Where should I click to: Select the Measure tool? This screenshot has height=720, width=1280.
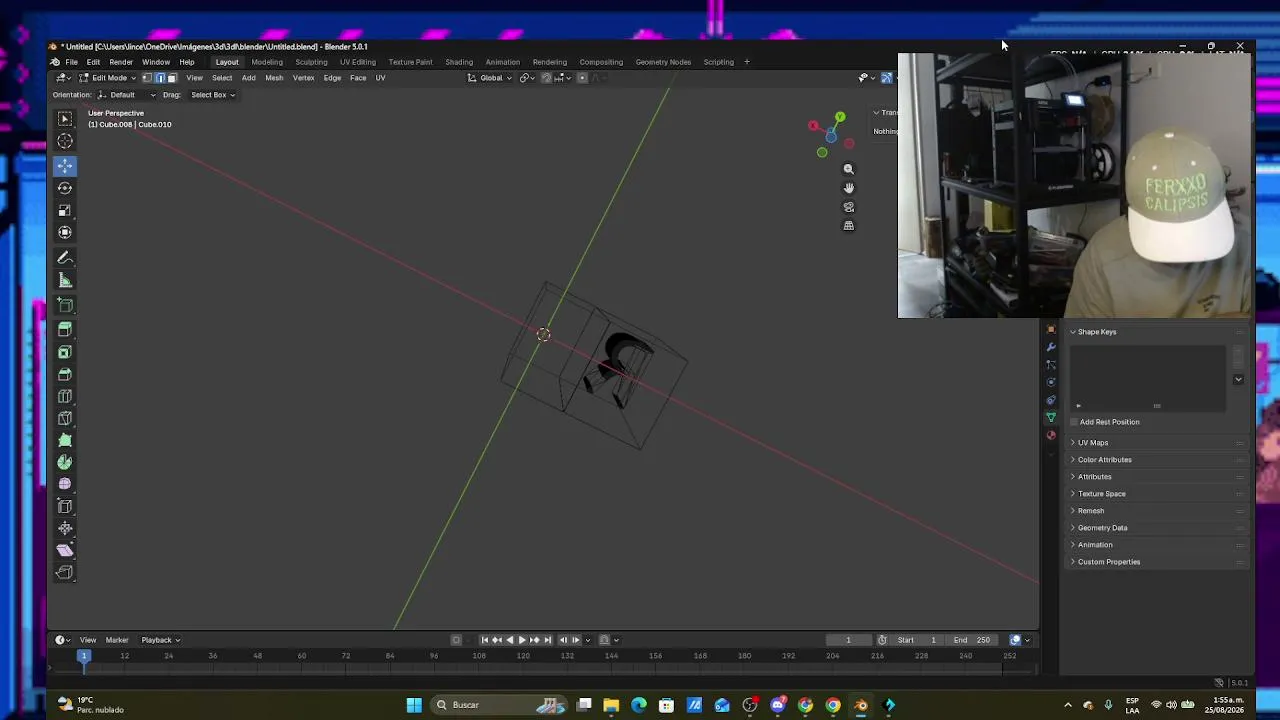click(x=65, y=280)
